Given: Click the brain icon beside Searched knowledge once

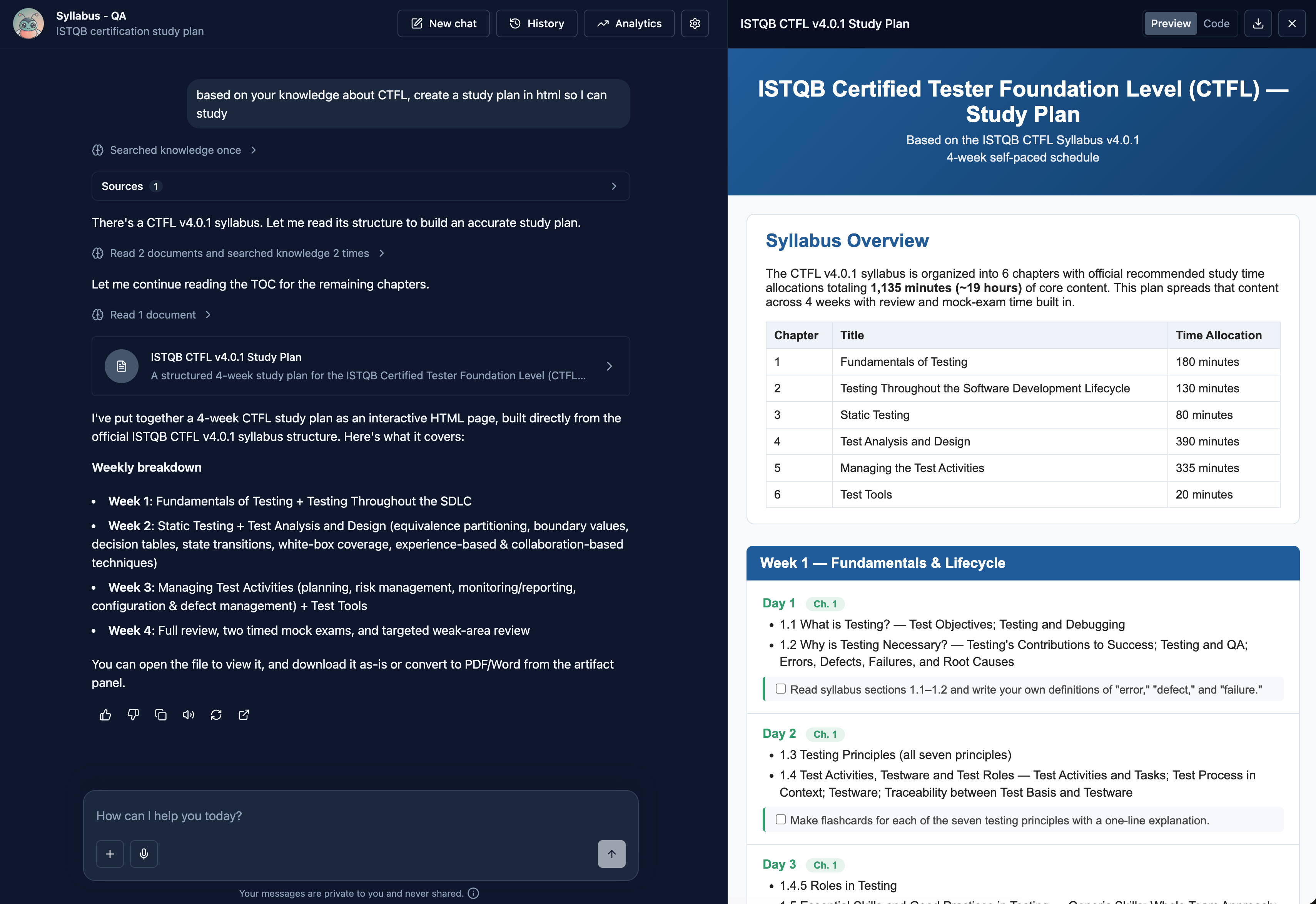Looking at the screenshot, I should (97, 150).
